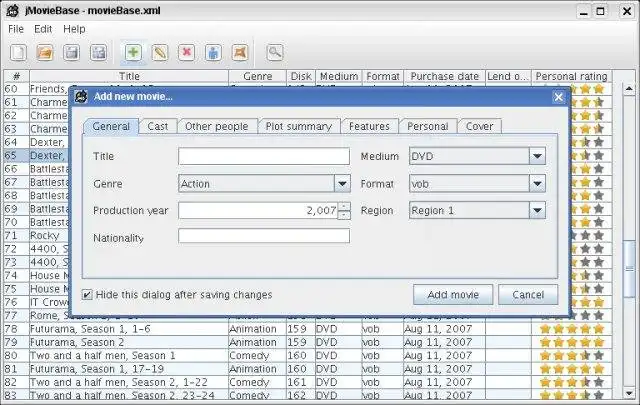
Task: Open the Edit menu
Action: (43, 29)
